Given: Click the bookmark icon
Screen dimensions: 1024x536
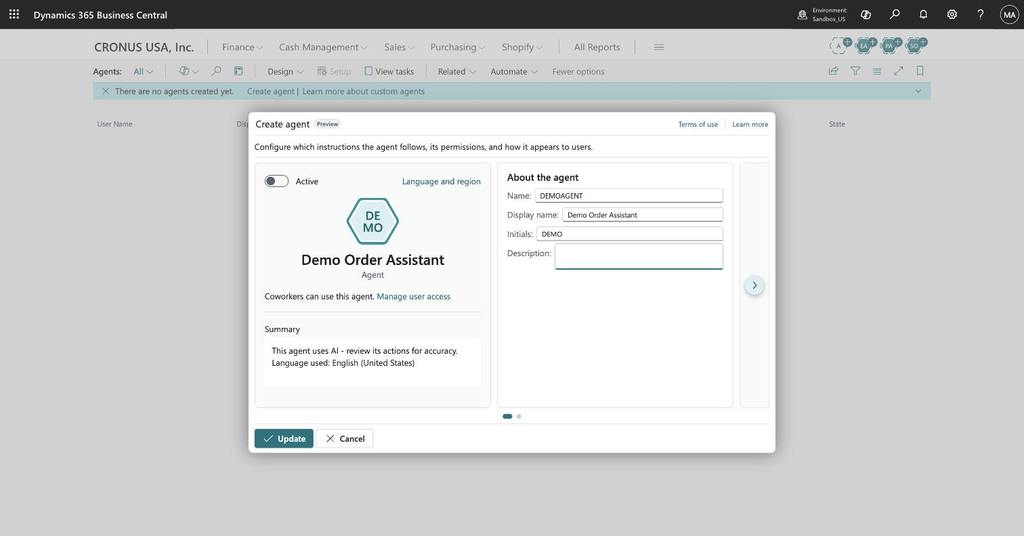Looking at the screenshot, I should (x=920, y=71).
